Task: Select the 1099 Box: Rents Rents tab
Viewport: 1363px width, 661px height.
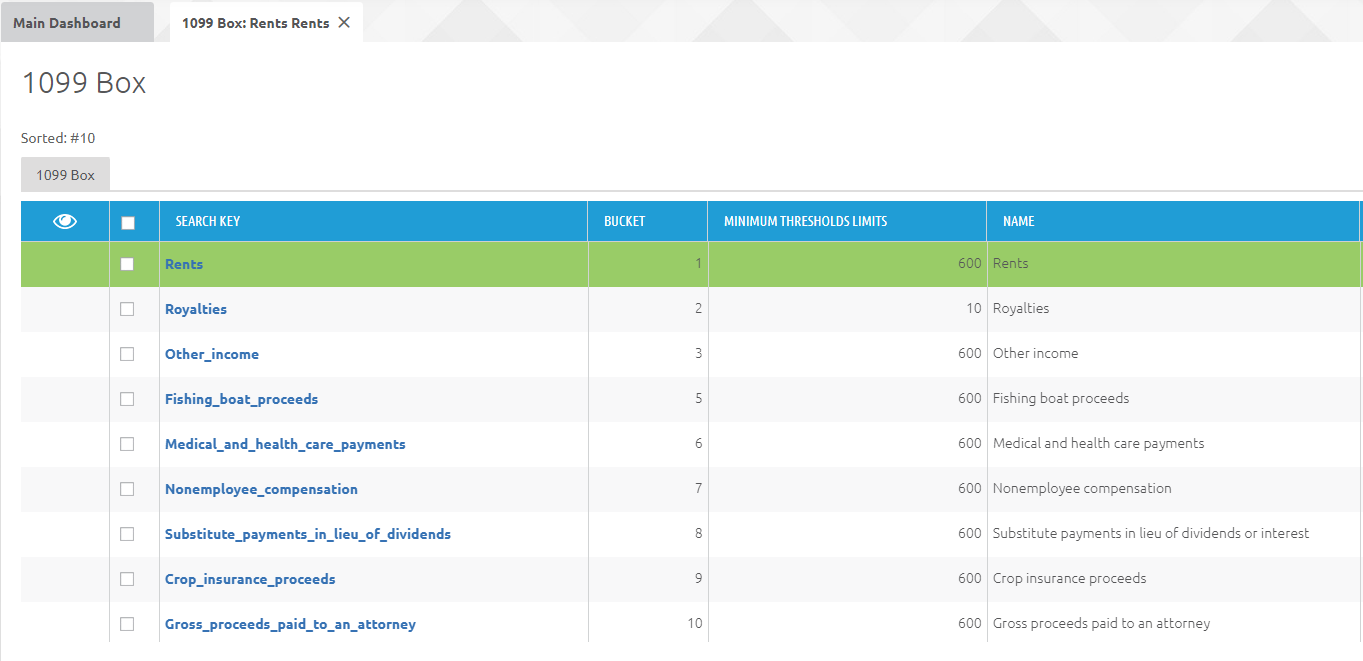Action: tap(255, 23)
